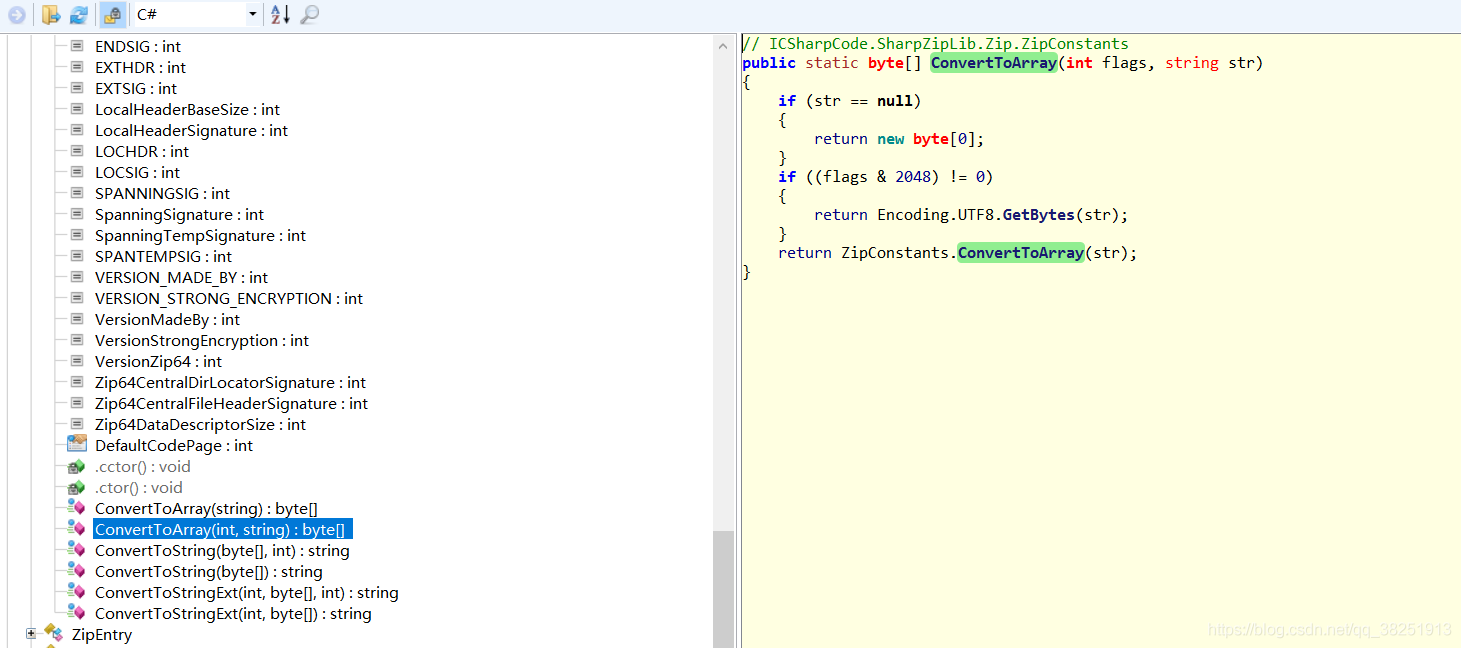
Task: Select highlighted ConvertToArray(int, string) method
Action: [x=224, y=529]
